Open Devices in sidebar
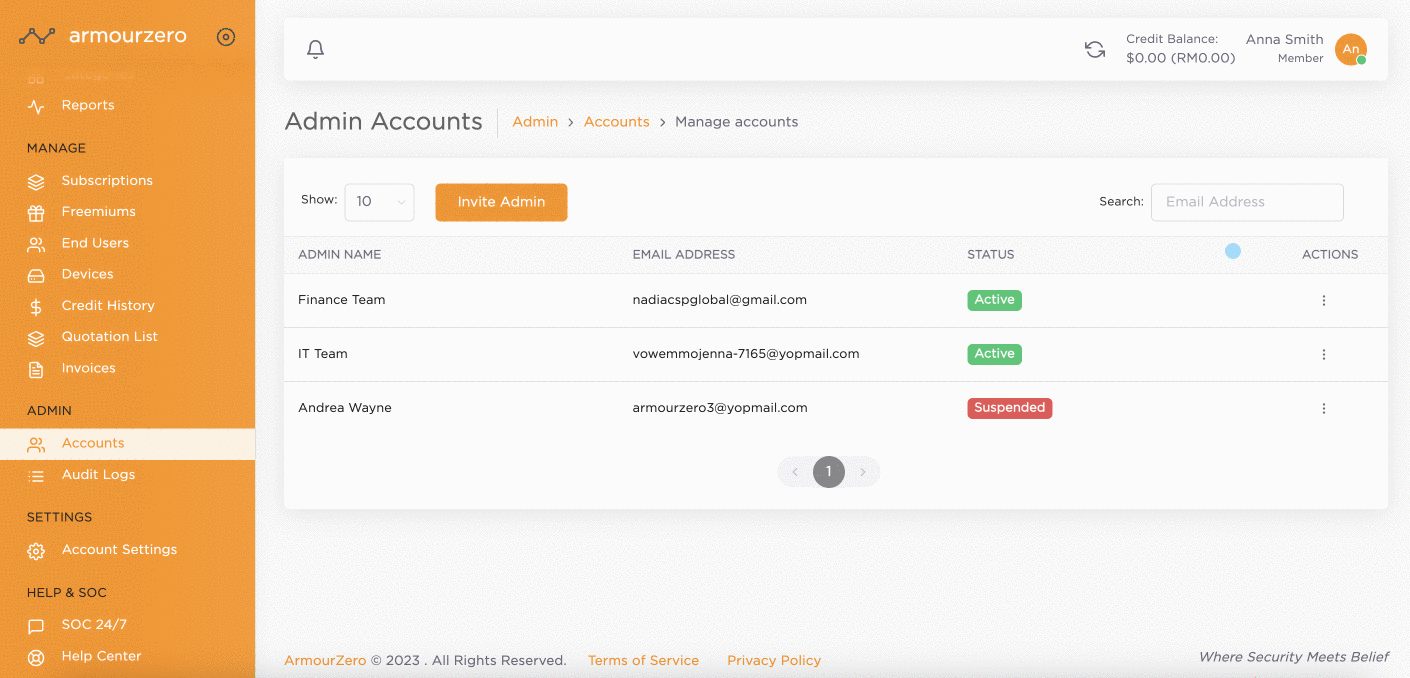The width and height of the screenshot is (1410, 678). [x=87, y=274]
